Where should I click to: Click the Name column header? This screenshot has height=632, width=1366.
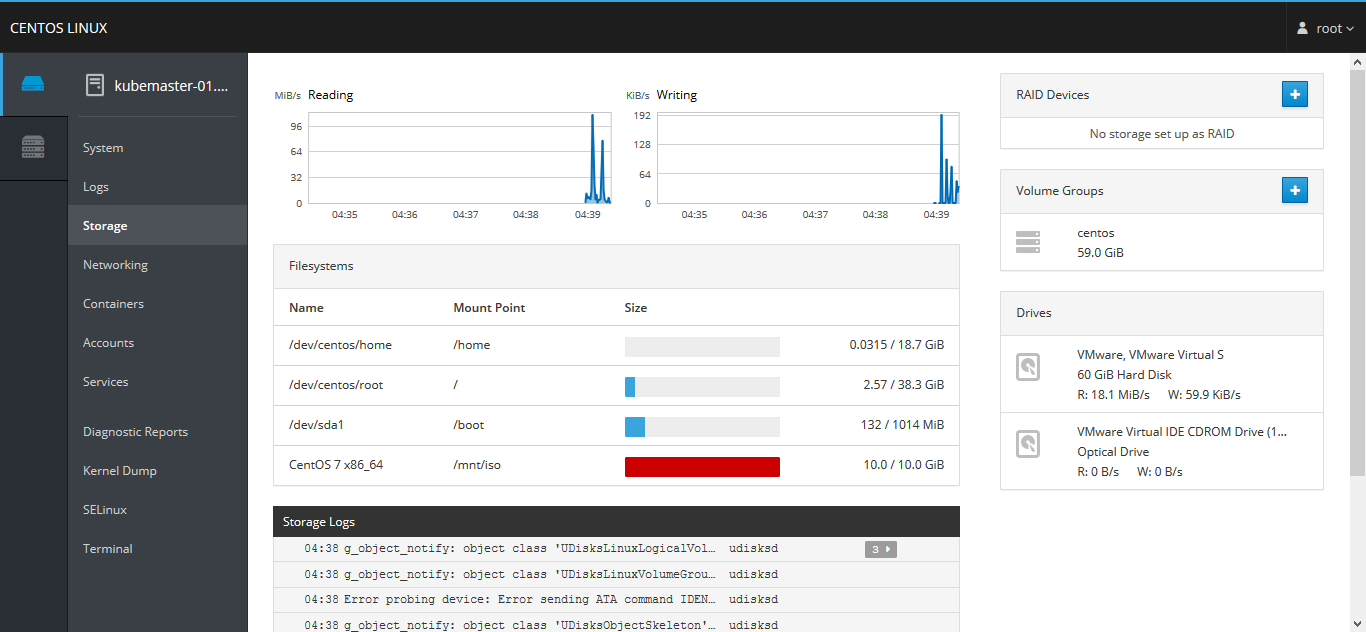[306, 308]
